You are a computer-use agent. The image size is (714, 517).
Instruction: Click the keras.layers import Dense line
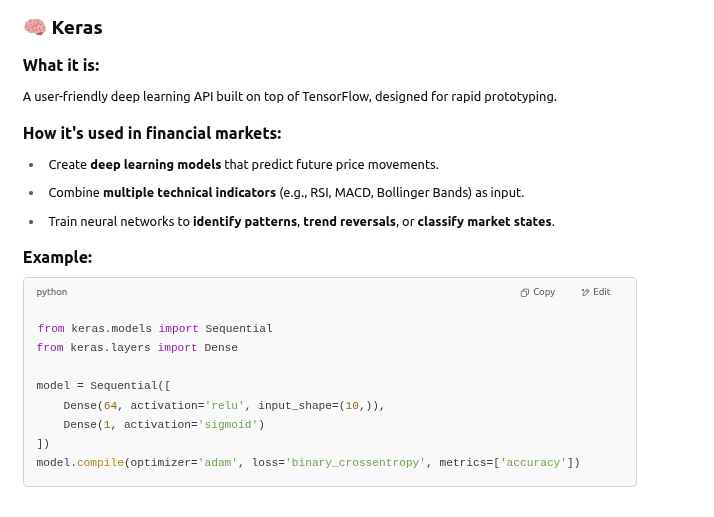137,347
